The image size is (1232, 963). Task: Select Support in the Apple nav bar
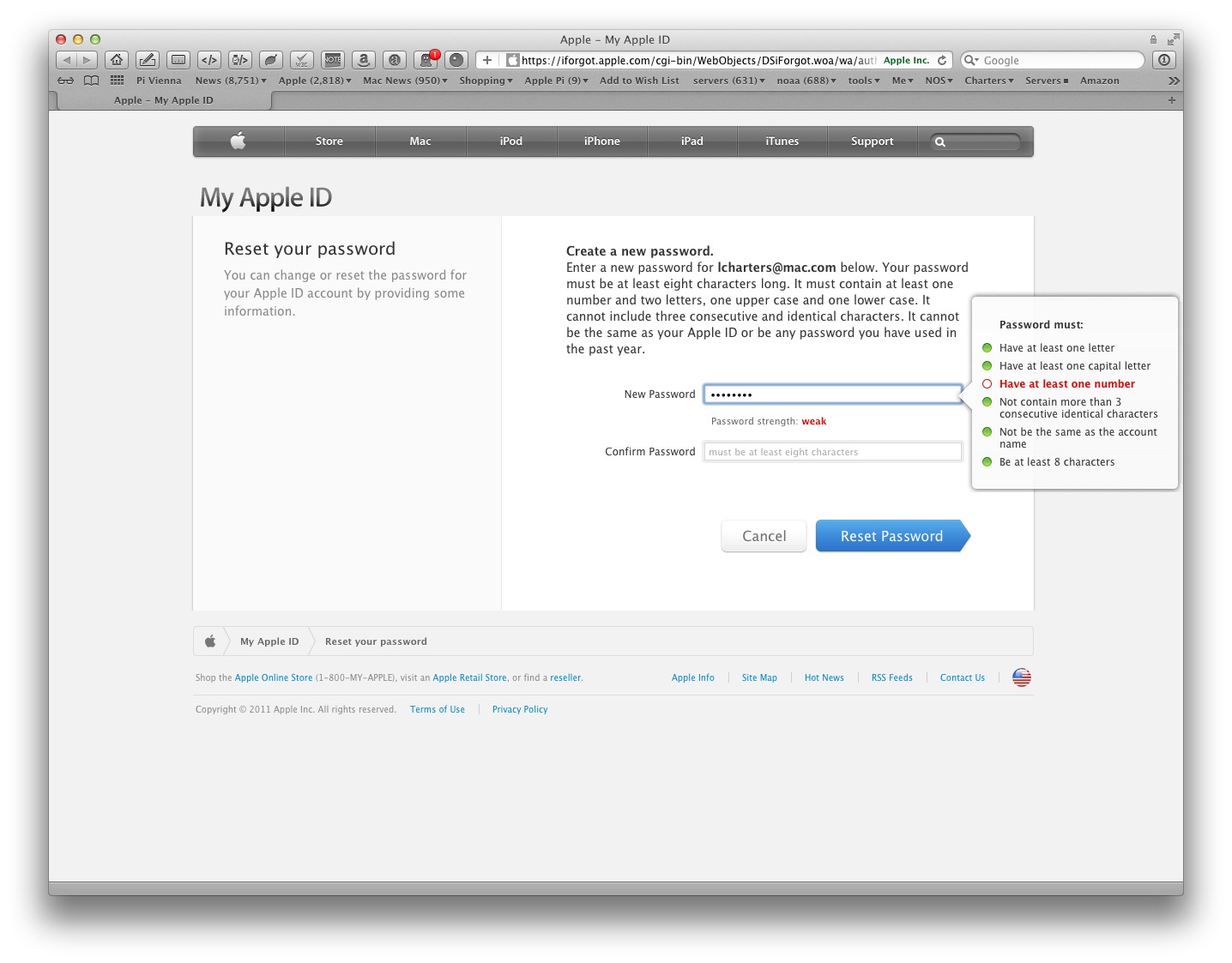(x=872, y=141)
